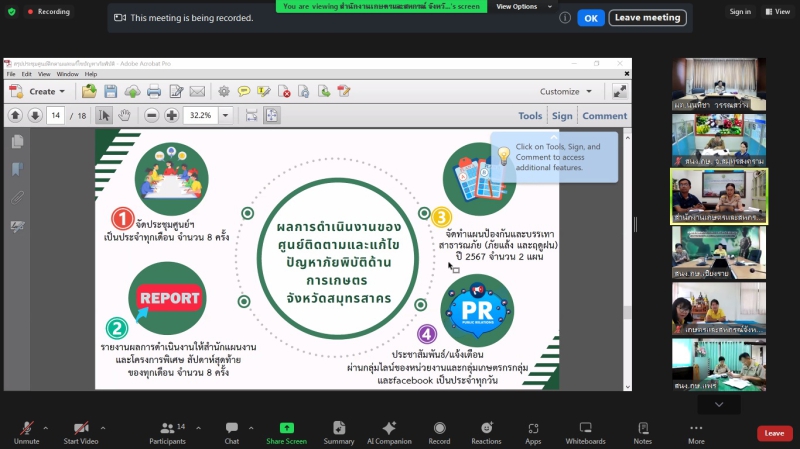
Task: Open the Reactions menu
Action: (486, 428)
